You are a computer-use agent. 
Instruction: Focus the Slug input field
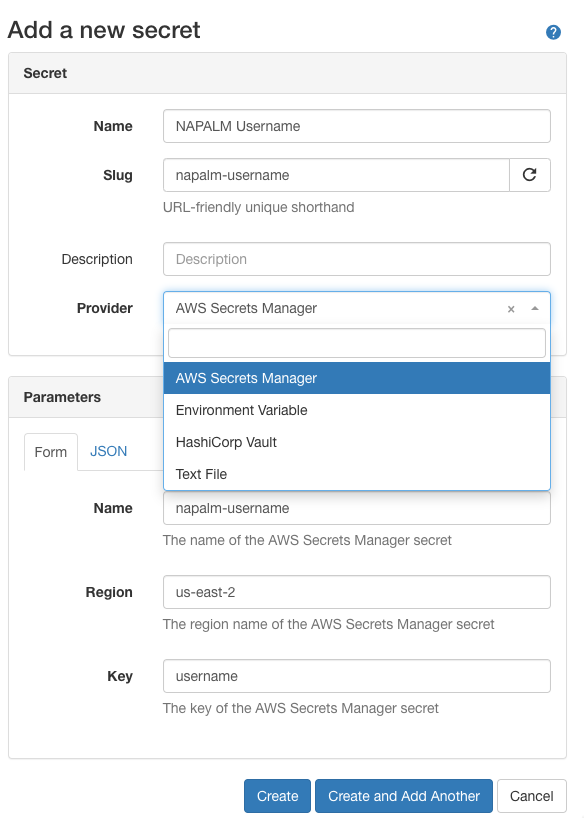point(336,175)
